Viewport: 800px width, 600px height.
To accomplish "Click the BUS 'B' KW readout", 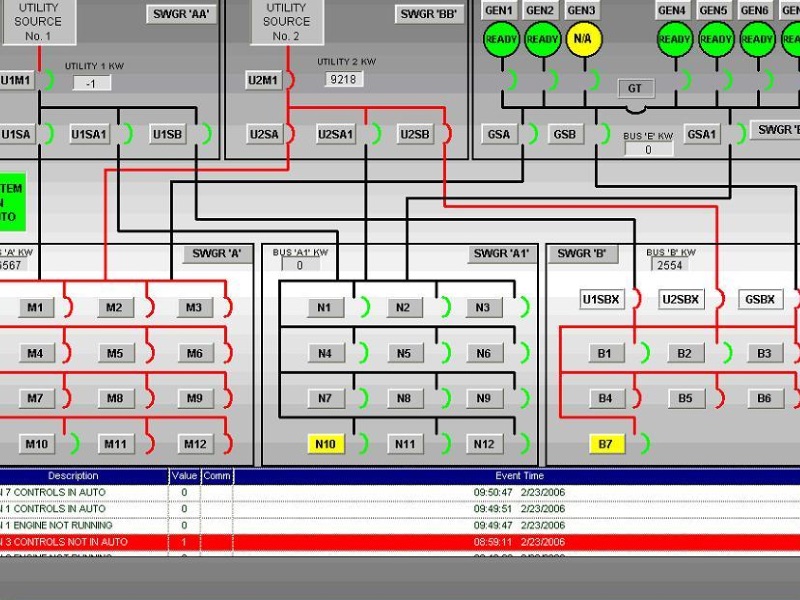I will point(670,265).
